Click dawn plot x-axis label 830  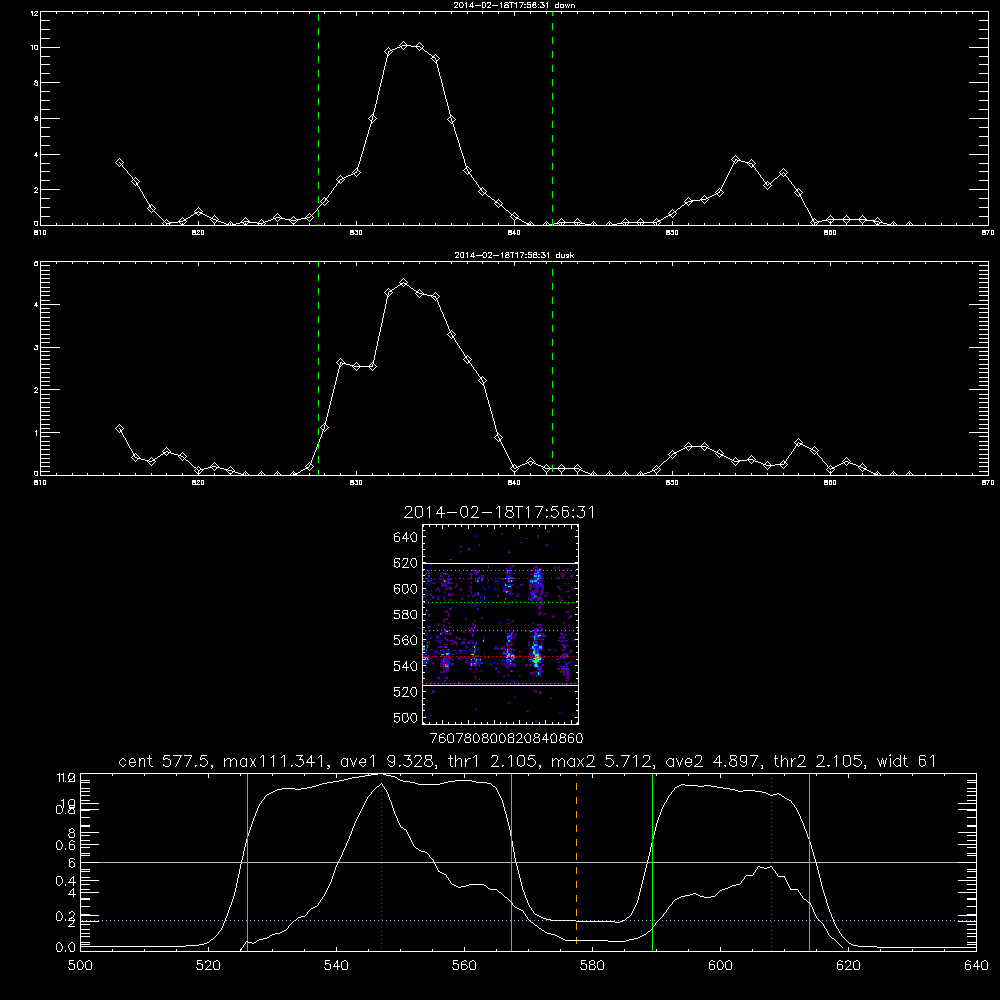[x=356, y=233]
